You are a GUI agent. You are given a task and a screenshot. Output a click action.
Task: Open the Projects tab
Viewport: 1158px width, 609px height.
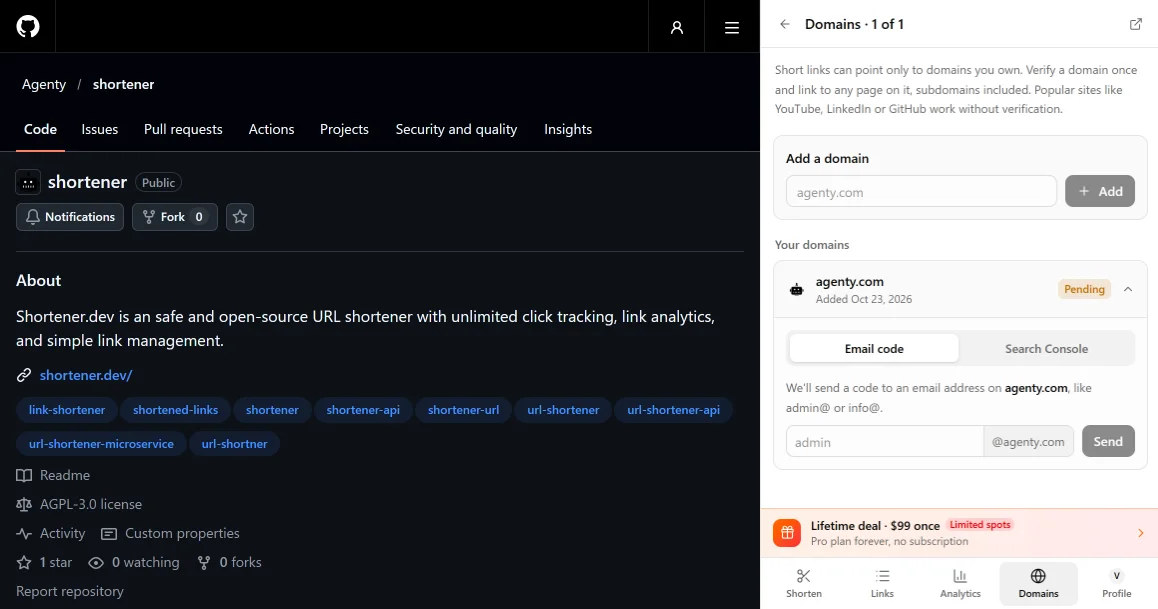[344, 129]
